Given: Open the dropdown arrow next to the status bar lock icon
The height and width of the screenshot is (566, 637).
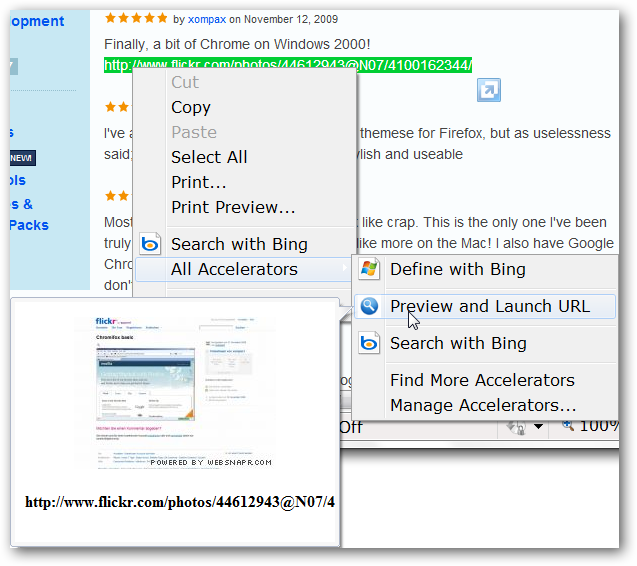Looking at the screenshot, I should (x=538, y=426).
